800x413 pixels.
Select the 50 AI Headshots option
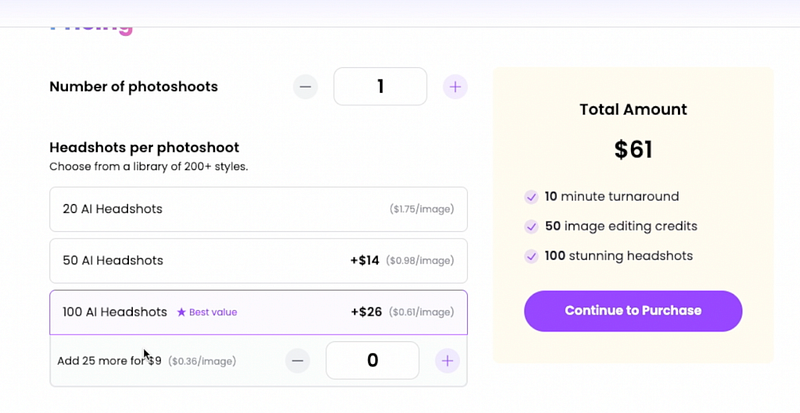pyautogui.click(x=258, y=261)
